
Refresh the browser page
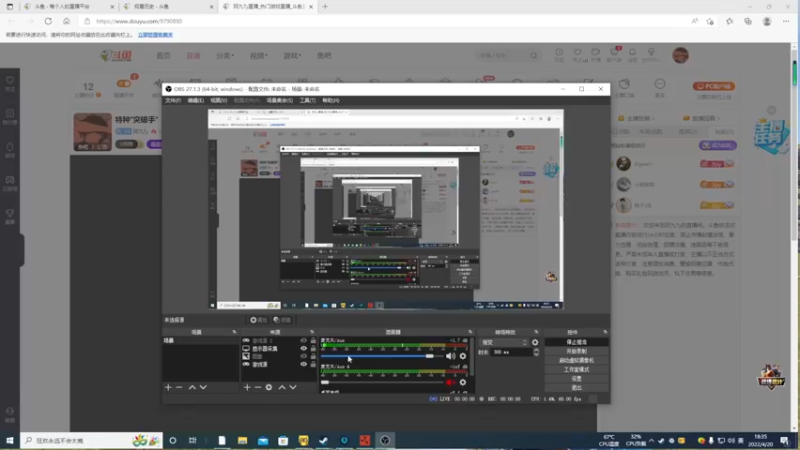(x=48, y=21)
